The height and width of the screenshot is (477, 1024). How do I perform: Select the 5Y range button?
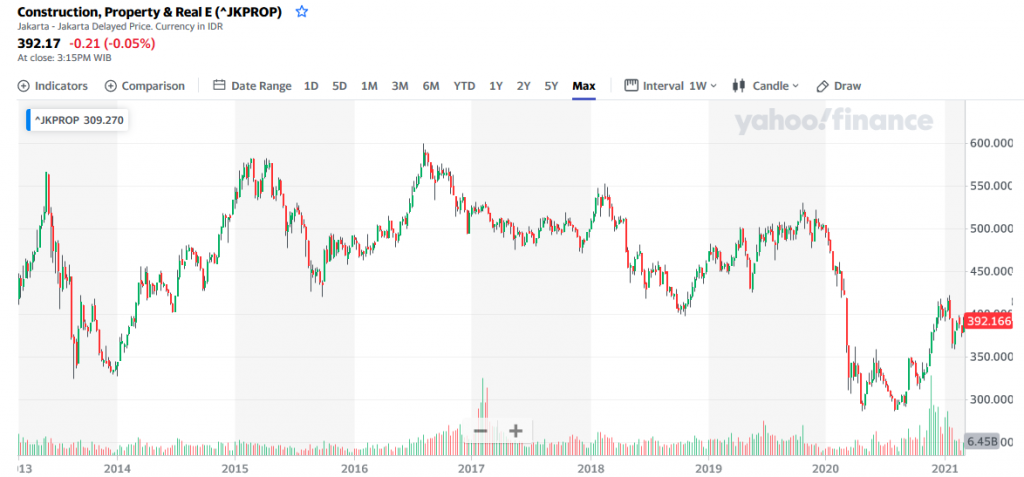coord(551,86)
